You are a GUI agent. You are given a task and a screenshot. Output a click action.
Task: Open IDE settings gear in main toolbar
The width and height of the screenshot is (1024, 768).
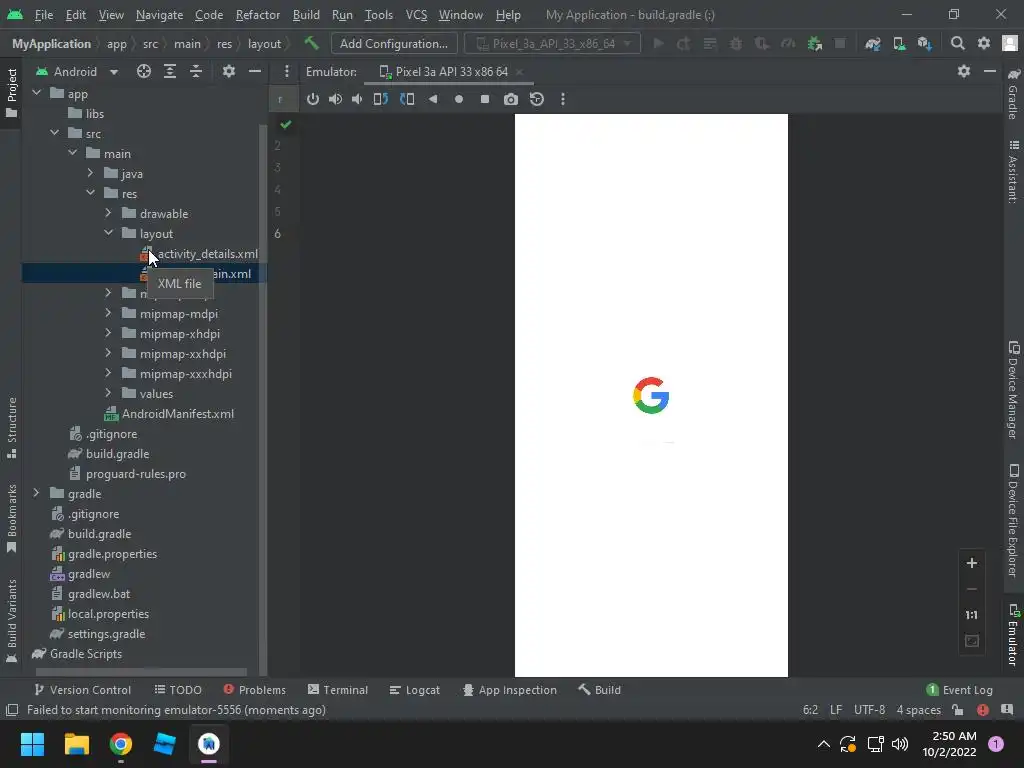(984, 44)
